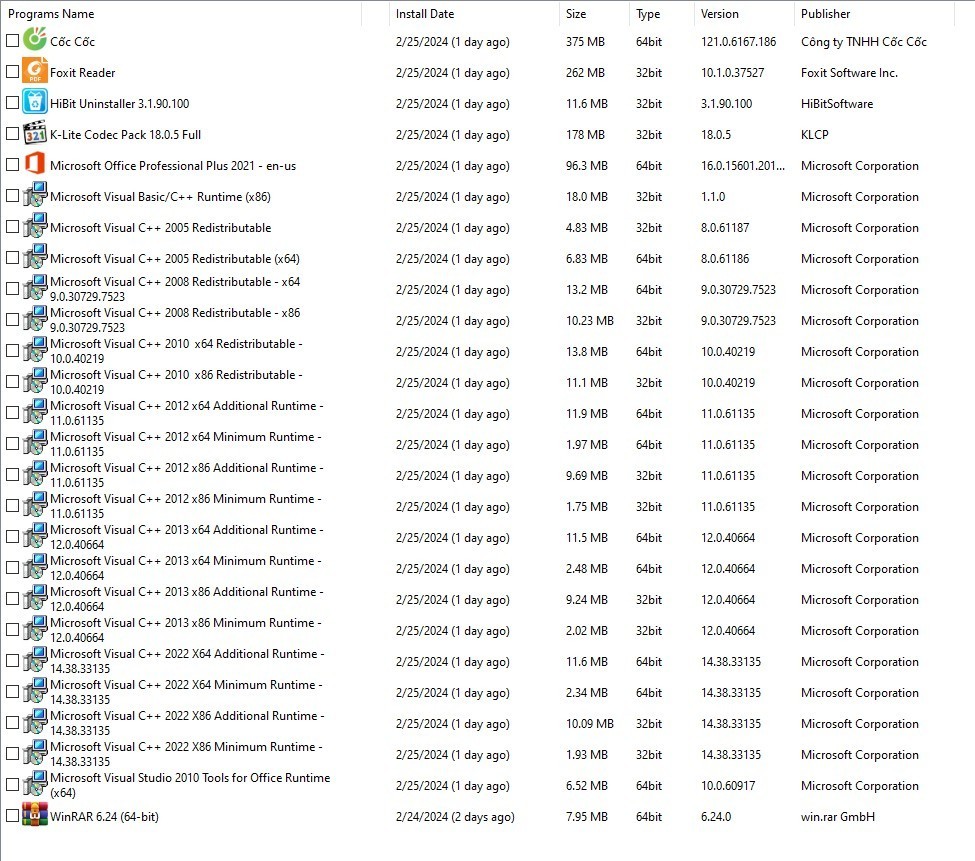Click the Microsoft Visual Basic/C++ Runtime icon

pyautogui.click(x=35, y=196)
